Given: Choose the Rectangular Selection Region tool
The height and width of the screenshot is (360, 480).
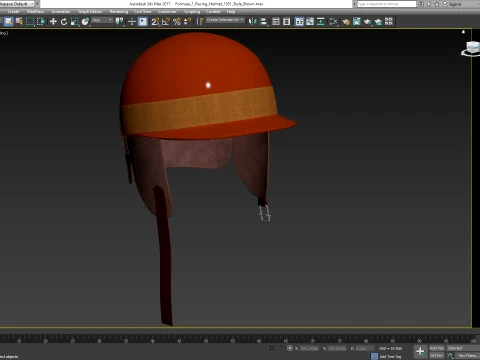Looking at the screenshot, I should coord(30,22).
